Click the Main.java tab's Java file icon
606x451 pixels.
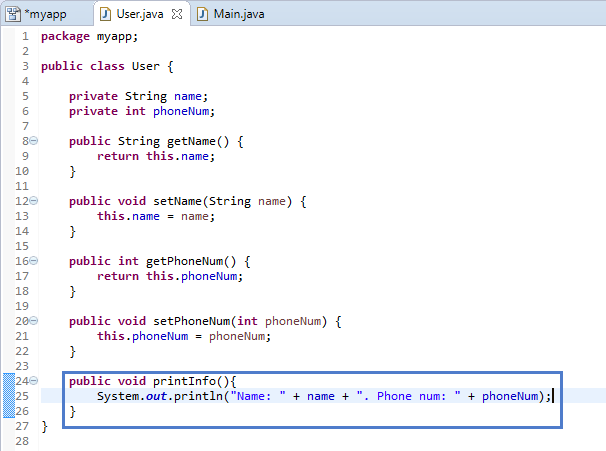point(203,14)
